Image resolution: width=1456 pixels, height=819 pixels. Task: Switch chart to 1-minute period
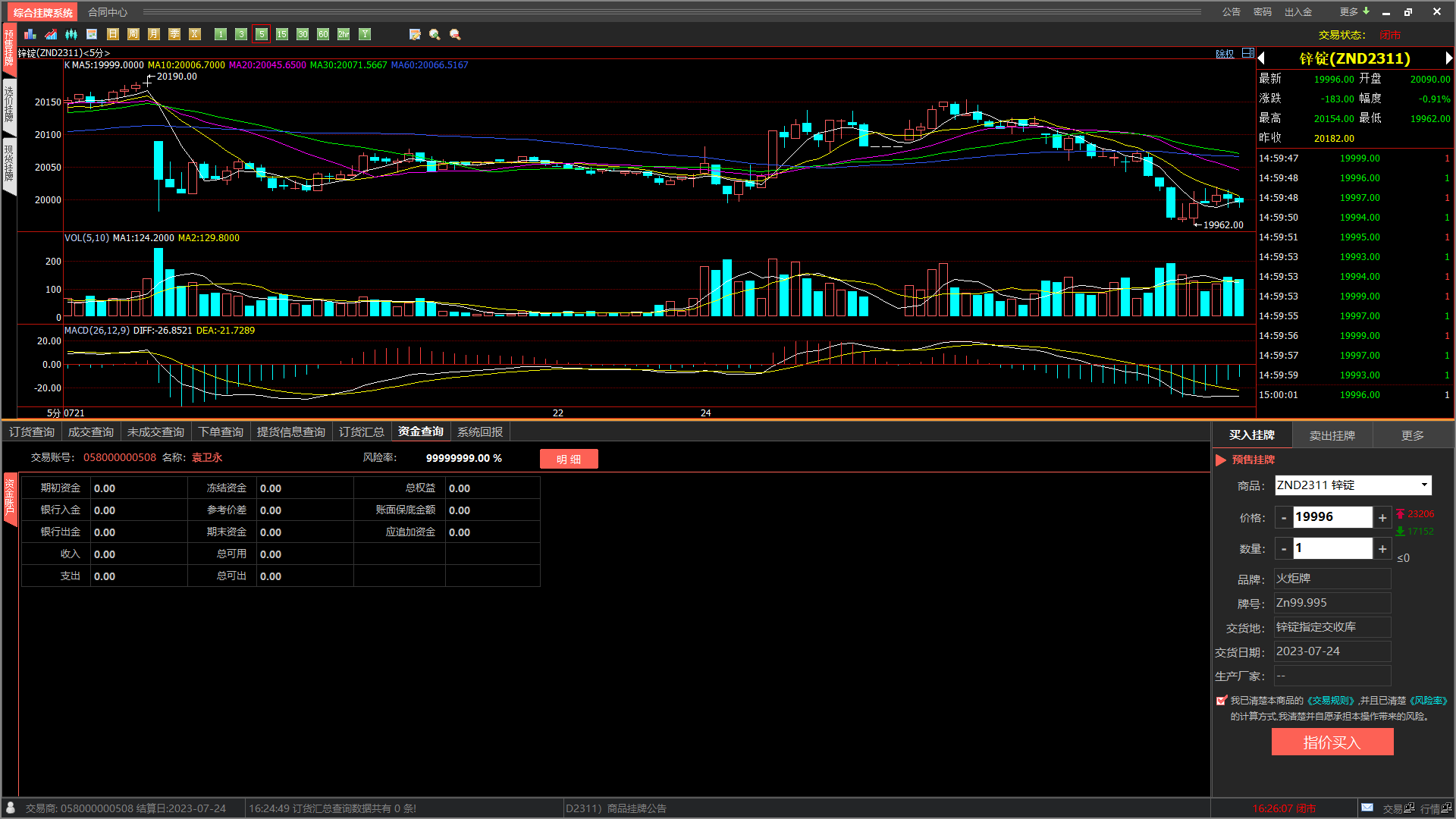click(x=221, y=34)
